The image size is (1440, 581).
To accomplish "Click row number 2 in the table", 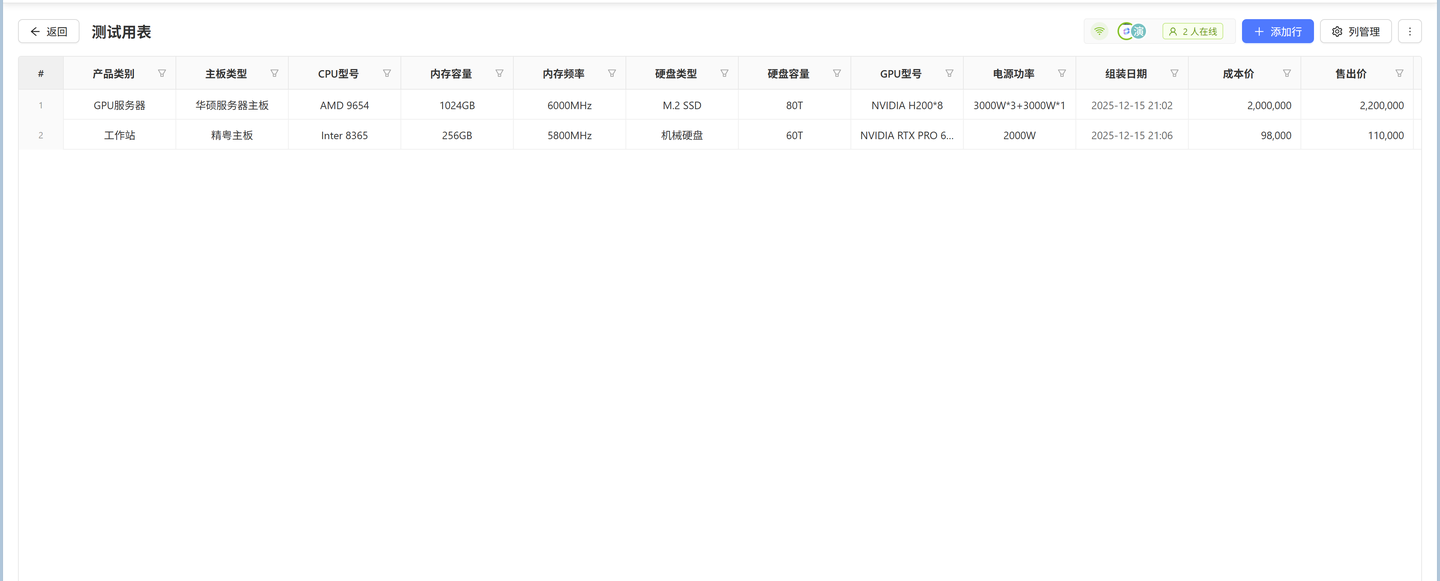I will pyautogui.click(x=40, y=134).
